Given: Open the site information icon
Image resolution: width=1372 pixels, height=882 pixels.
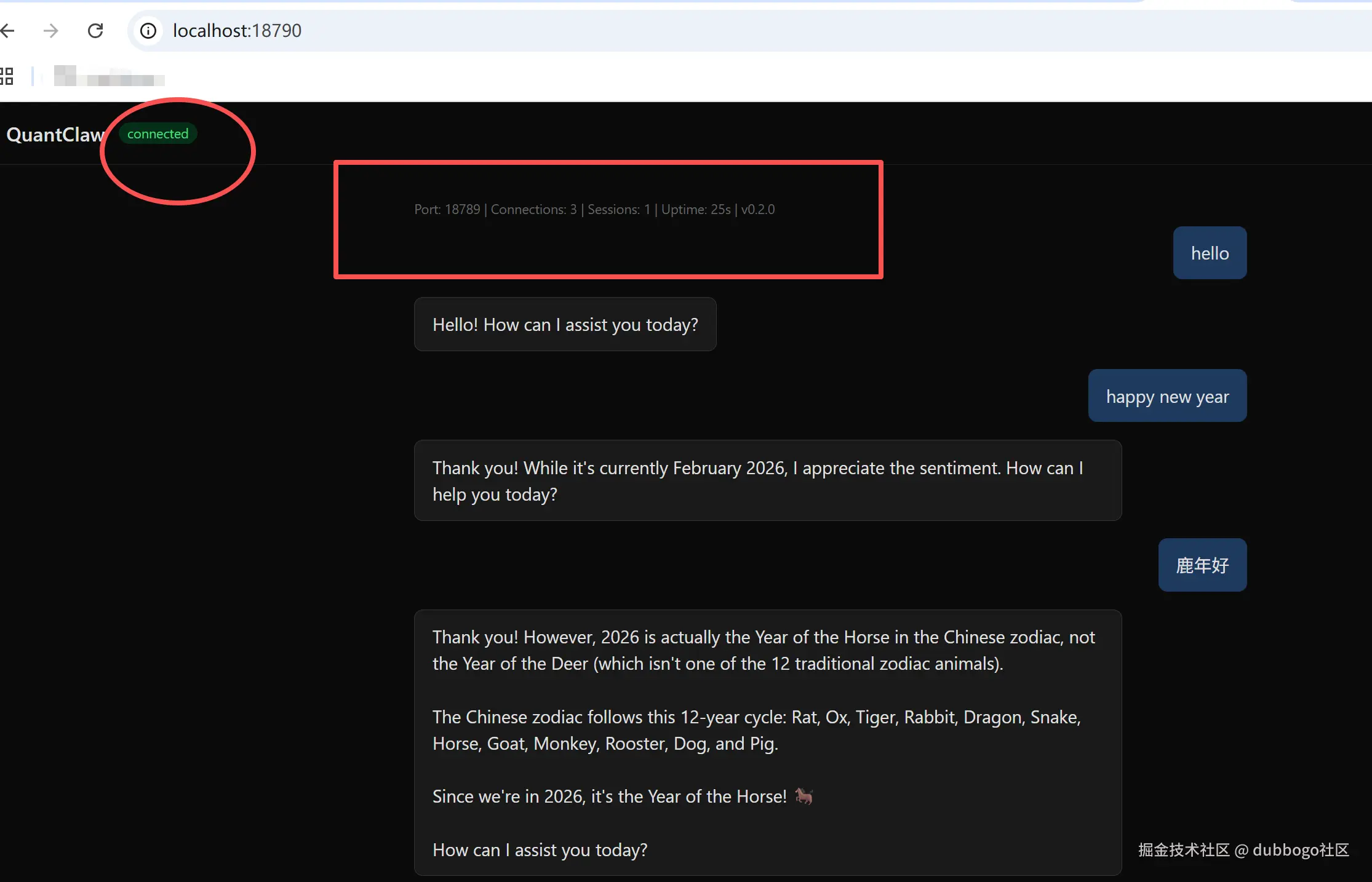Looking at the screenshot, I should (x=148, y=31).
